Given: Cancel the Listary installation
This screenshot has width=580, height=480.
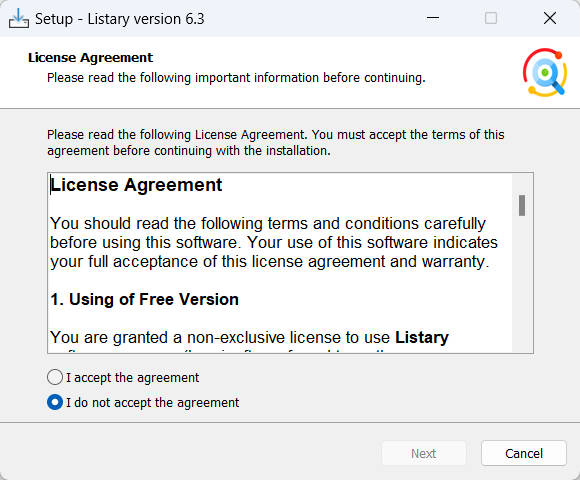Looking at the screenshot, I should [x=524, y=453].
